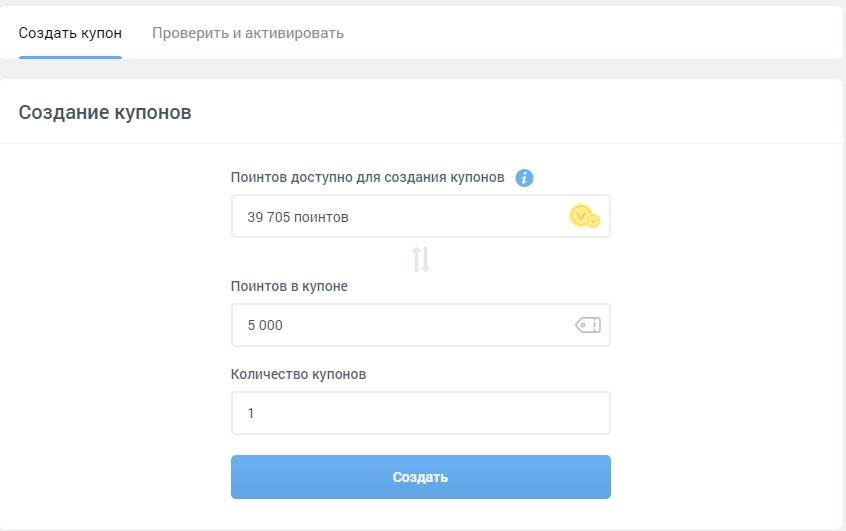The height and width of the screenshot is (531, 846).
Task: Click the Создание купонов heading
Action: click(105, 112)
